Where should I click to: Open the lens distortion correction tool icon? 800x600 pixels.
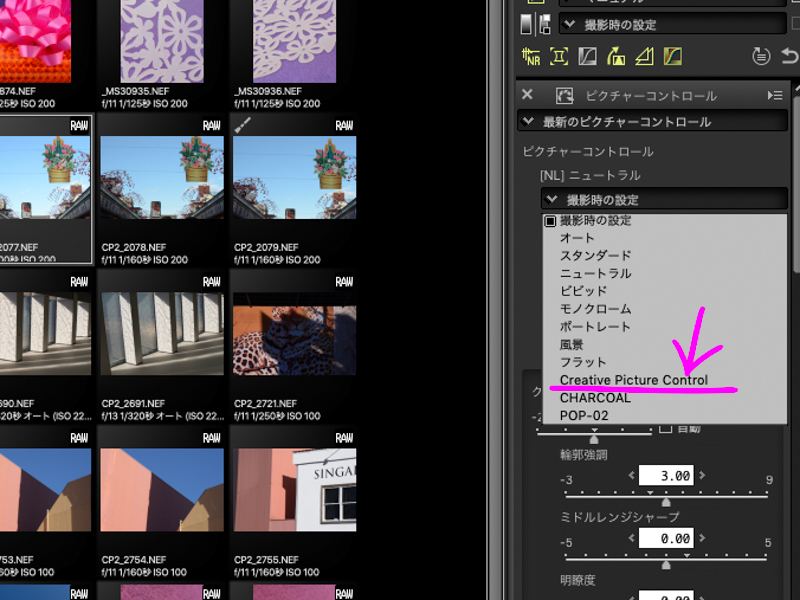(559, 56)
